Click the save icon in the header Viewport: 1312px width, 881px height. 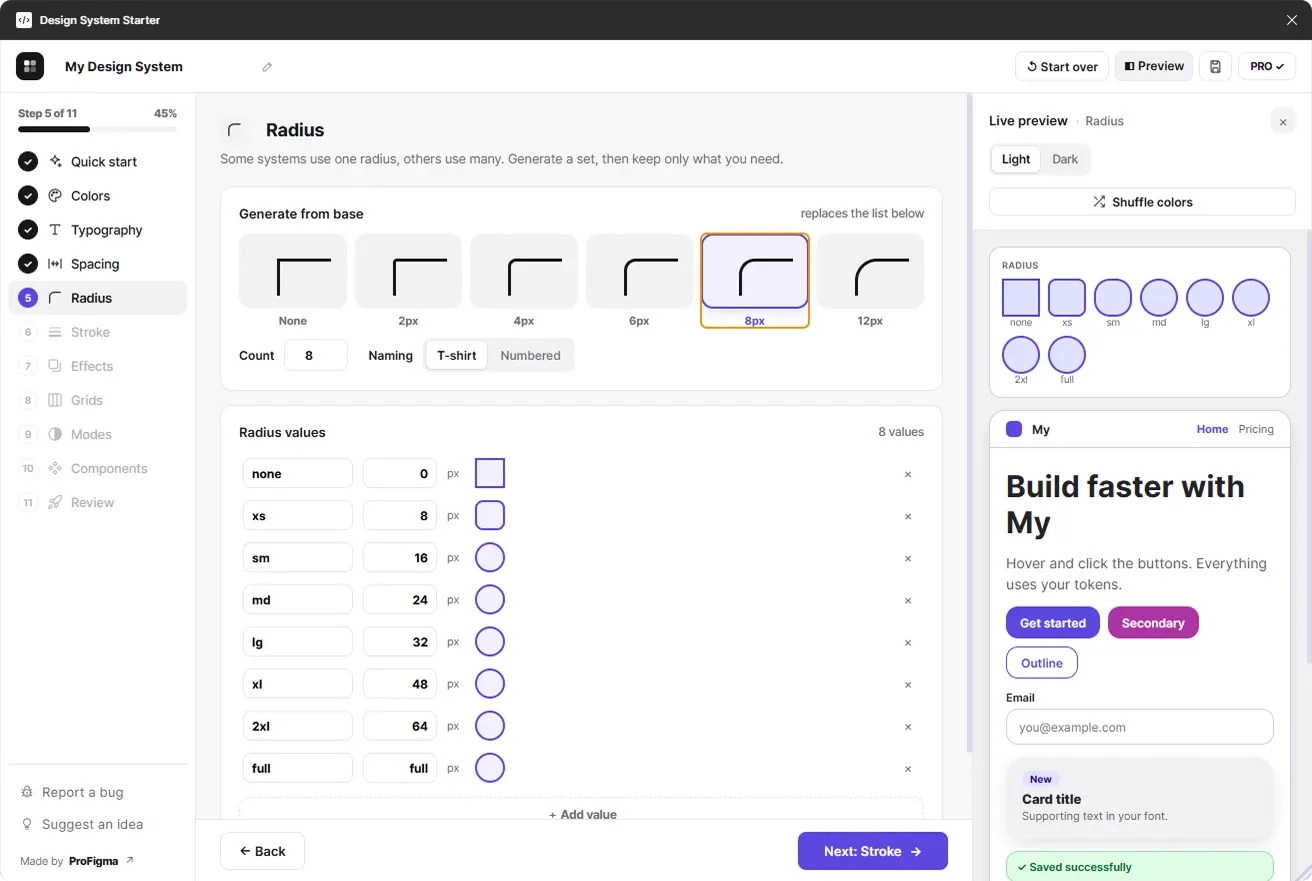[1215, 66]
